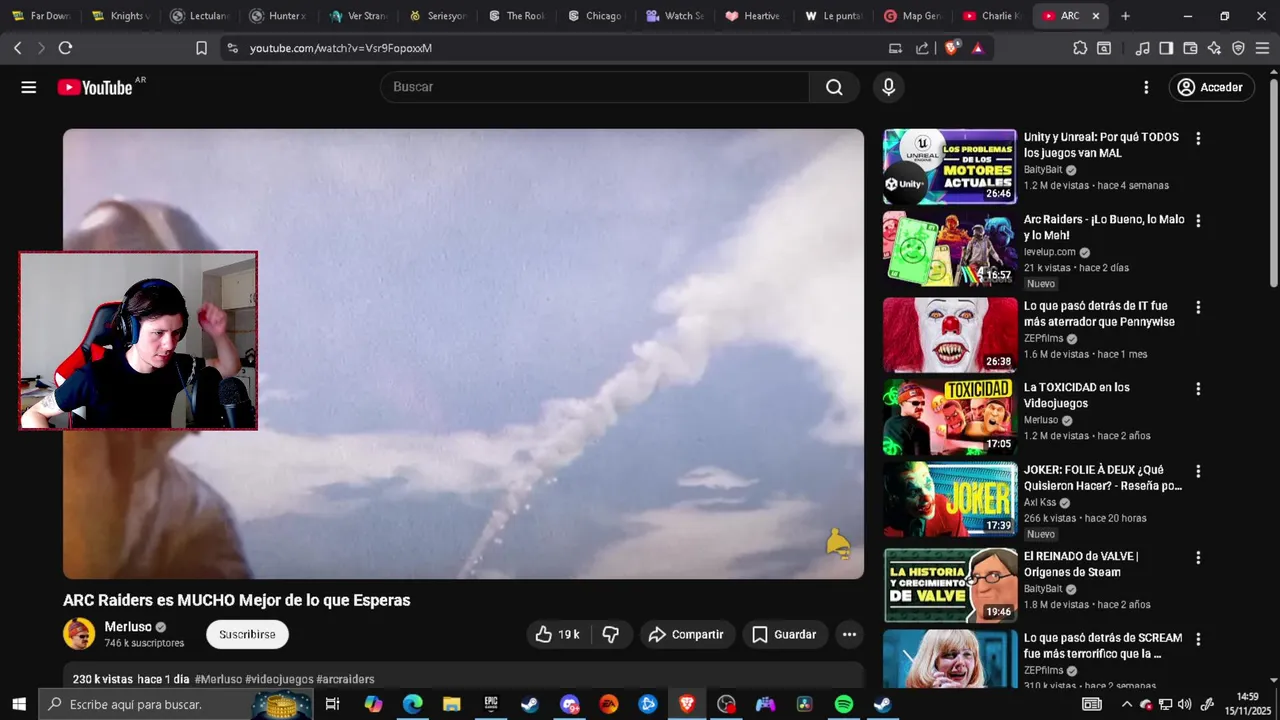Open Spotify from the taskbar
Screen dimensions: 1280x720
click(844, 704)
